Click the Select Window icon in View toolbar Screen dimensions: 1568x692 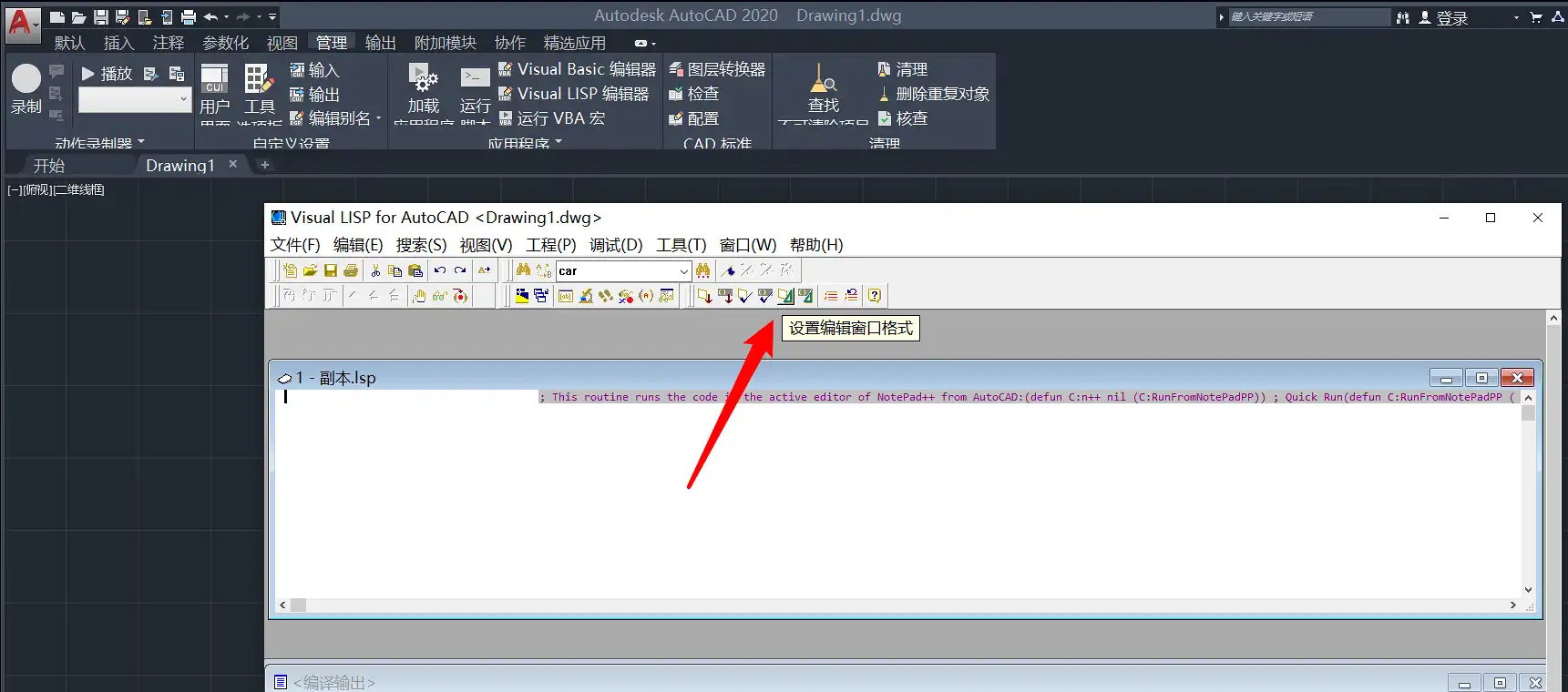click(541, 296)
